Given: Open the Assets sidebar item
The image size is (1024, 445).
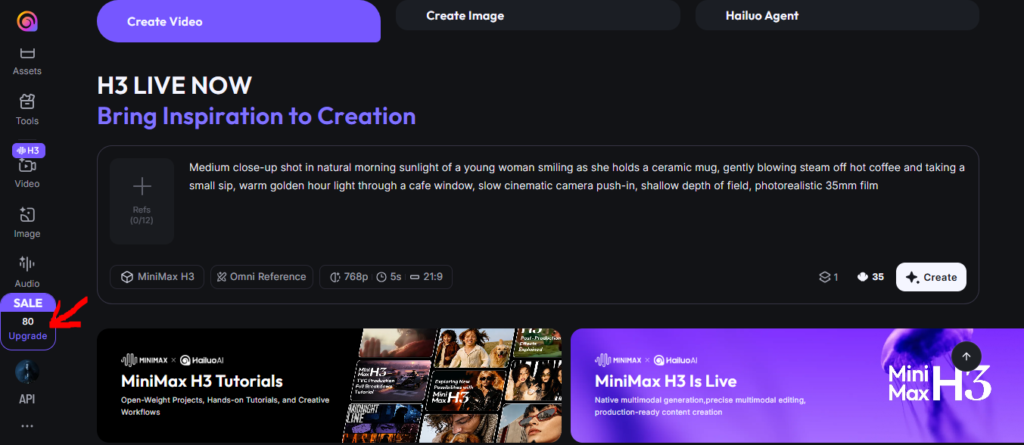Looking at the screenshot, I should coord(27,61).
